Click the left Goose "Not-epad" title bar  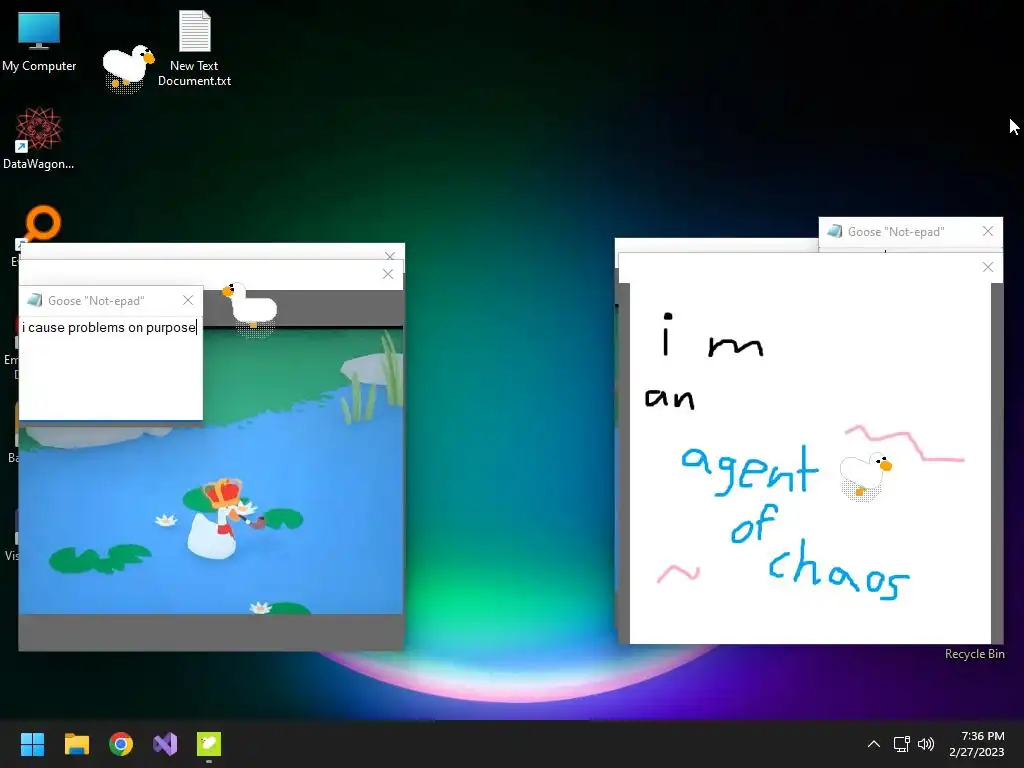click(111, 300)
